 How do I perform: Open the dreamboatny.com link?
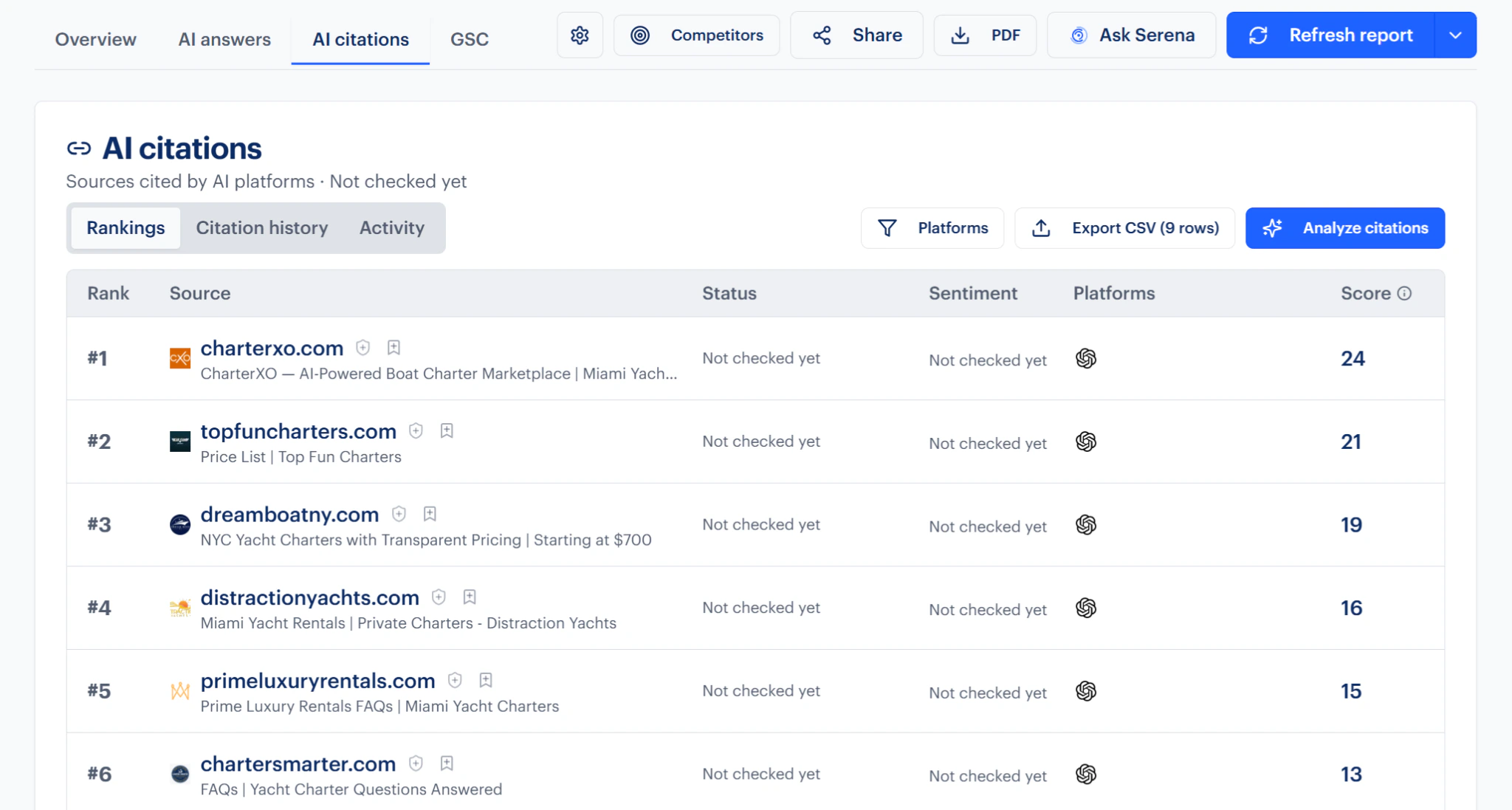(289, 514)
